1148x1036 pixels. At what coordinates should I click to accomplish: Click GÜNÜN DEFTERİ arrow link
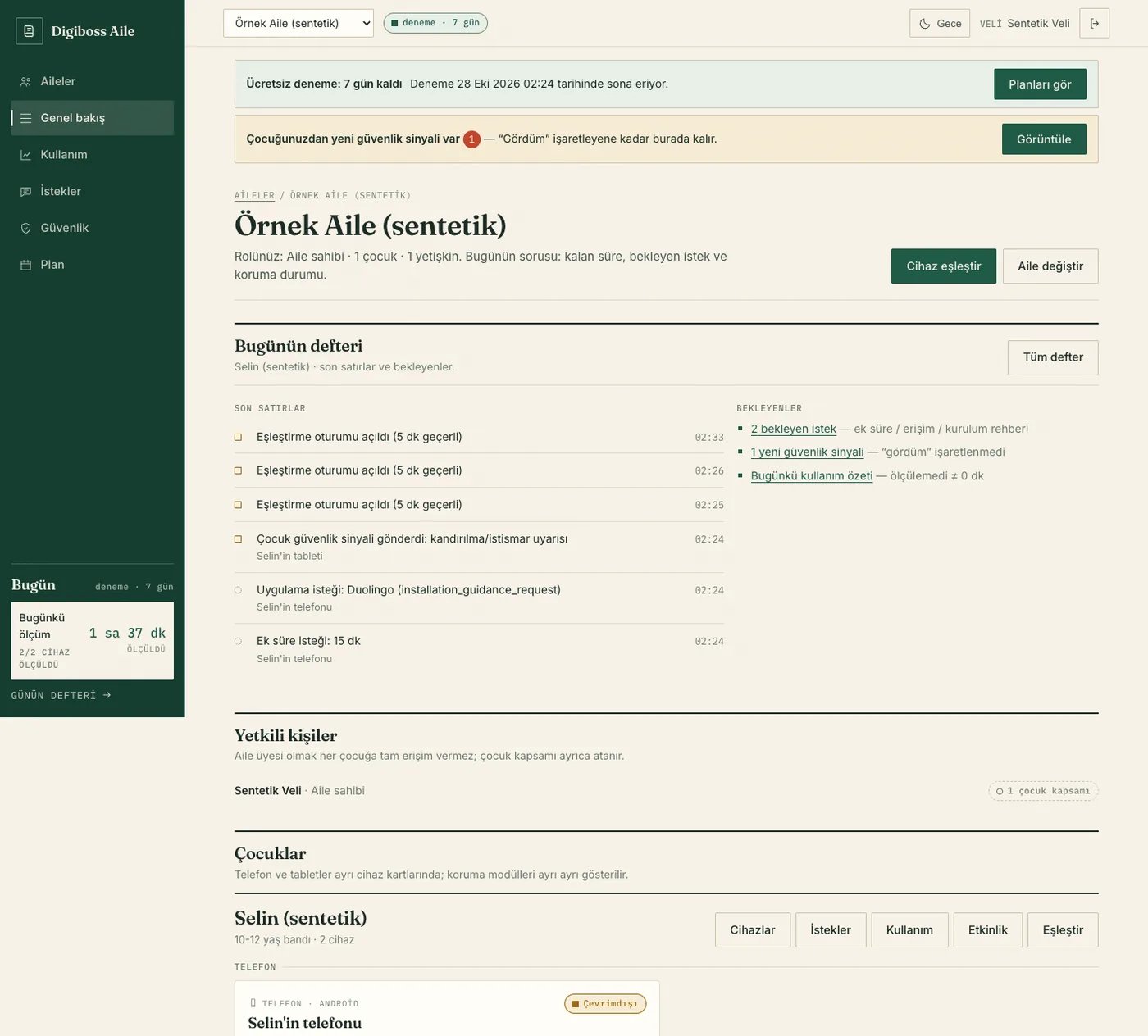(x=61, y=695)
